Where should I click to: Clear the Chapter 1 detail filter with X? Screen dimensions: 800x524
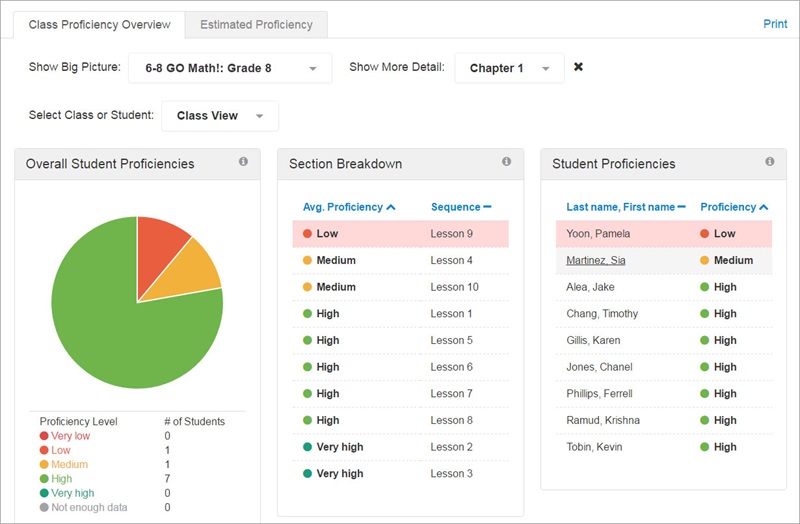578,68
